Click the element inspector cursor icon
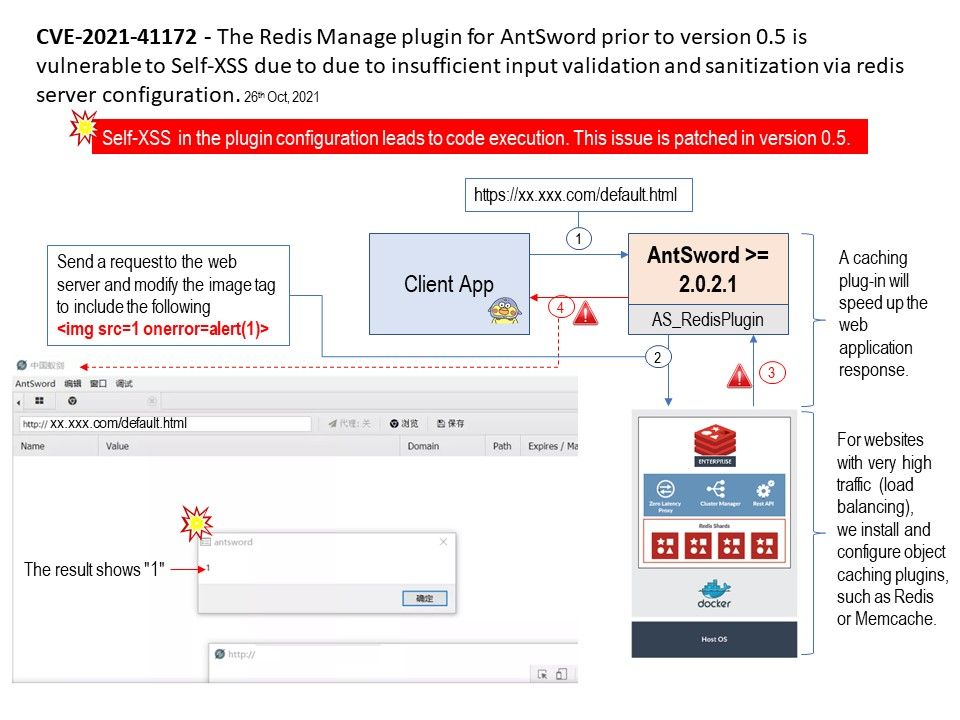The width and height of the screenshot is (960, 720). click(542, 674)
